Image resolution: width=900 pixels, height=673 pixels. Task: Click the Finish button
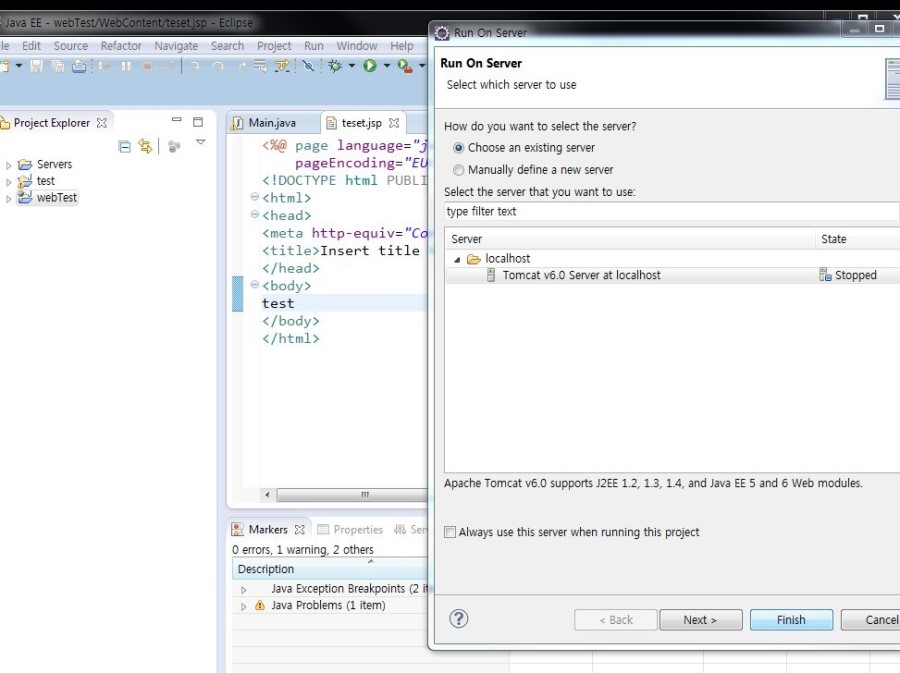[791, 620]
